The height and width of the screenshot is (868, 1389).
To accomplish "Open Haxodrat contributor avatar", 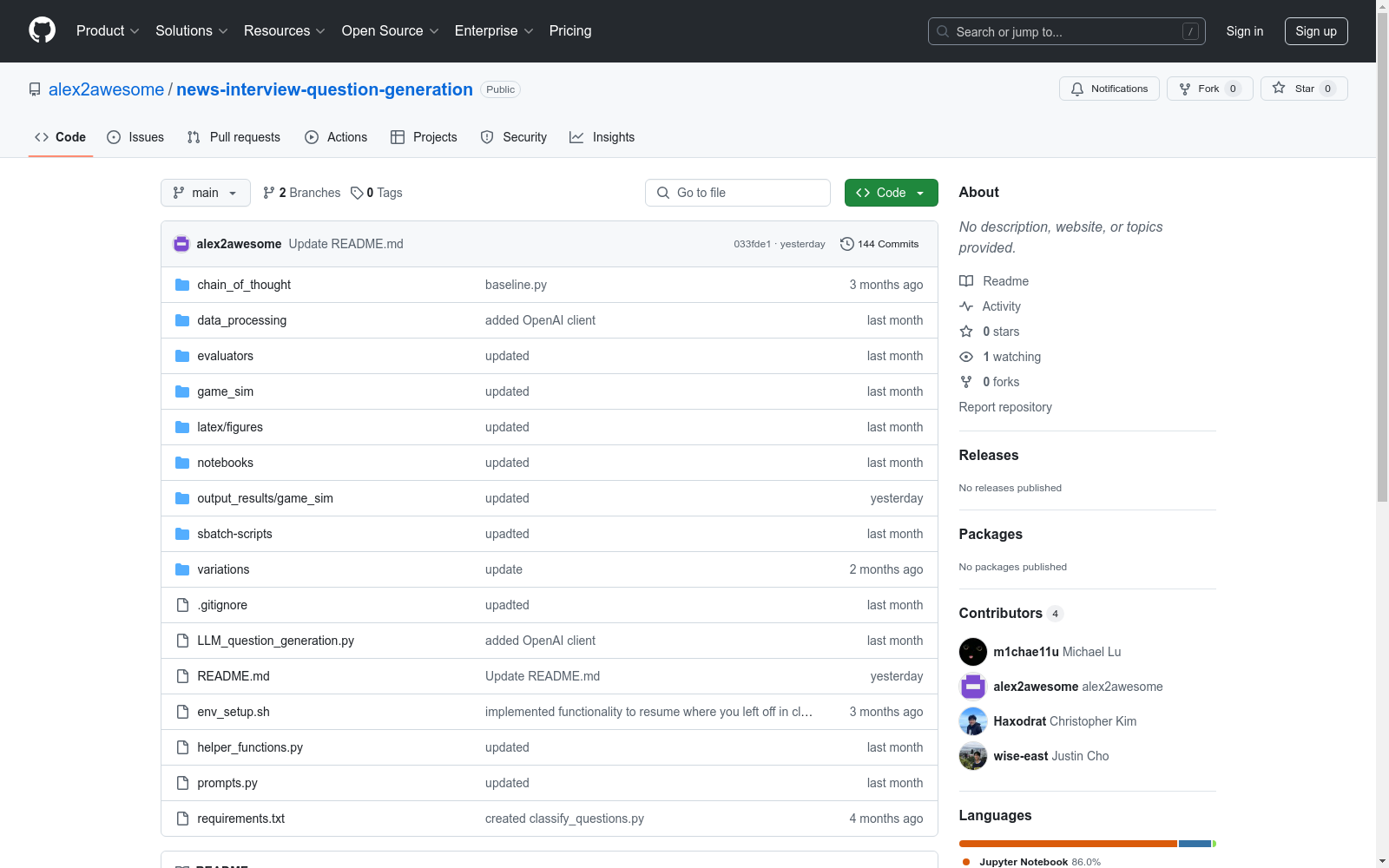I will tap(973, 721).
